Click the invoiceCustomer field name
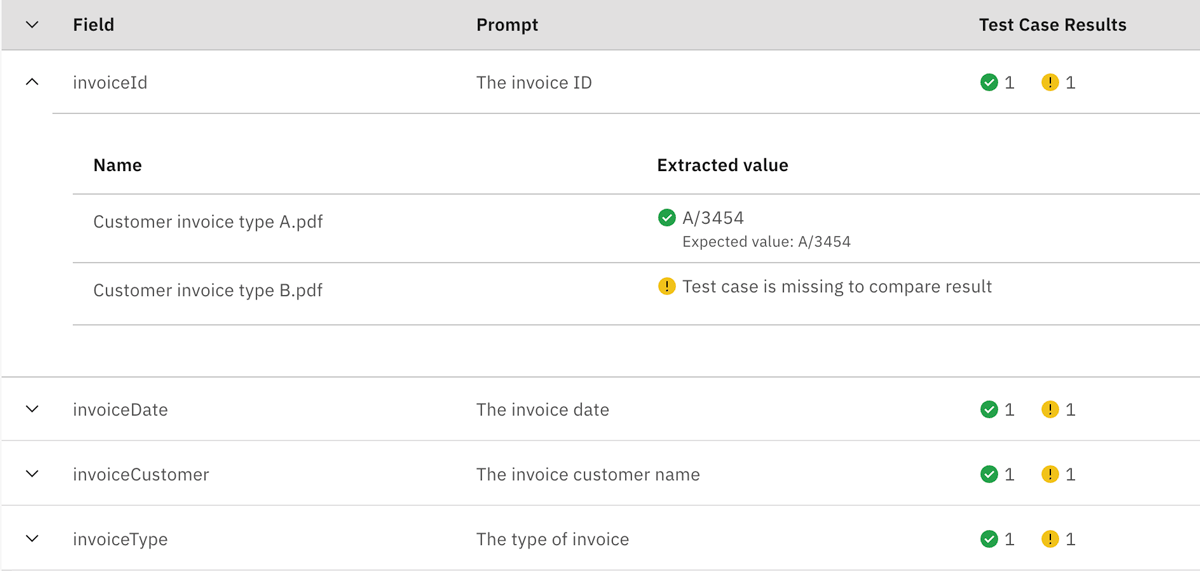The image size is (1200, 571). coord(141,474)
